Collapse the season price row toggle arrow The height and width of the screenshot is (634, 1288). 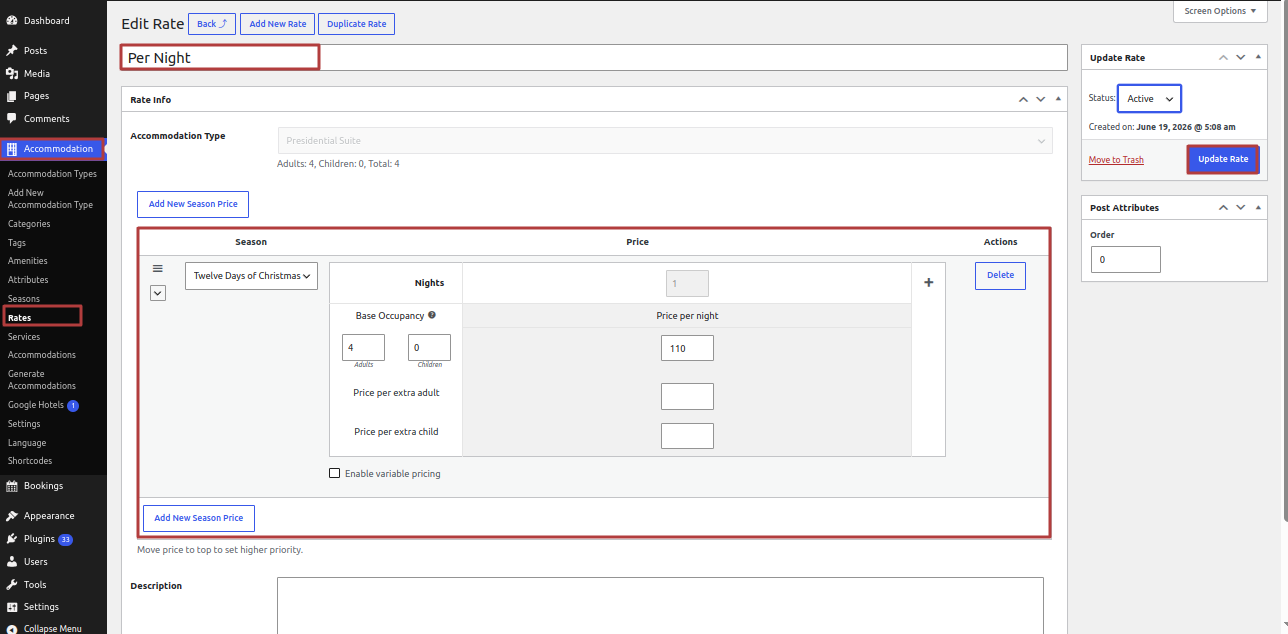coord(158,293)
